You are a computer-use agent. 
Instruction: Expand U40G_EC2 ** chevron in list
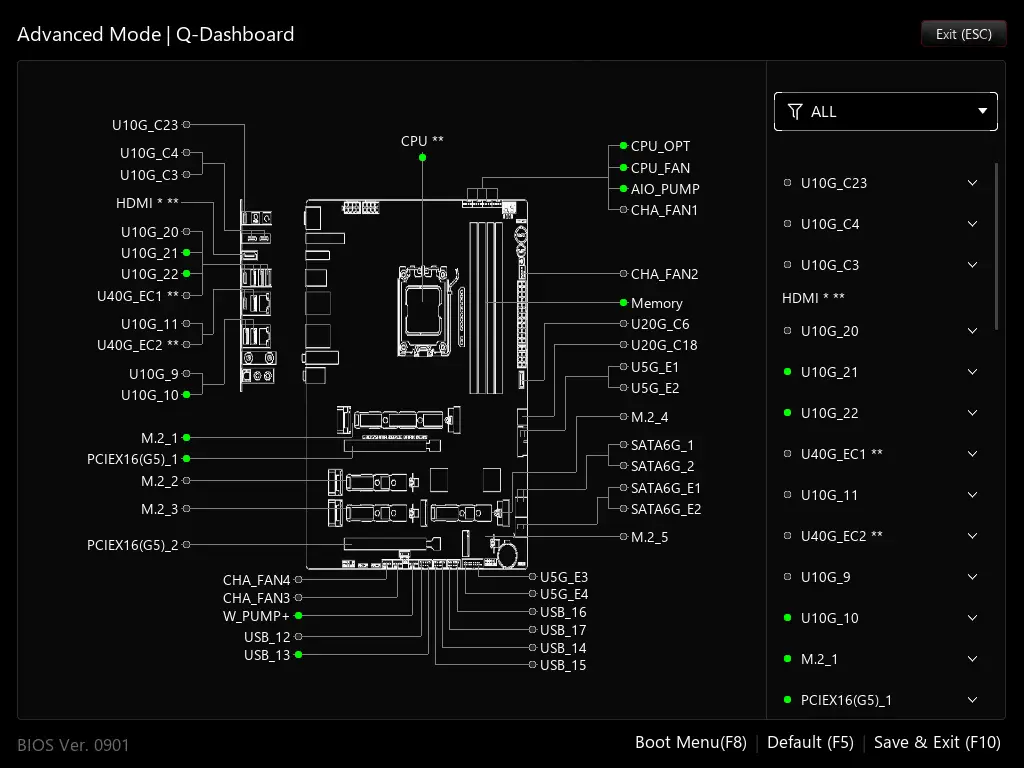(972, 536)
